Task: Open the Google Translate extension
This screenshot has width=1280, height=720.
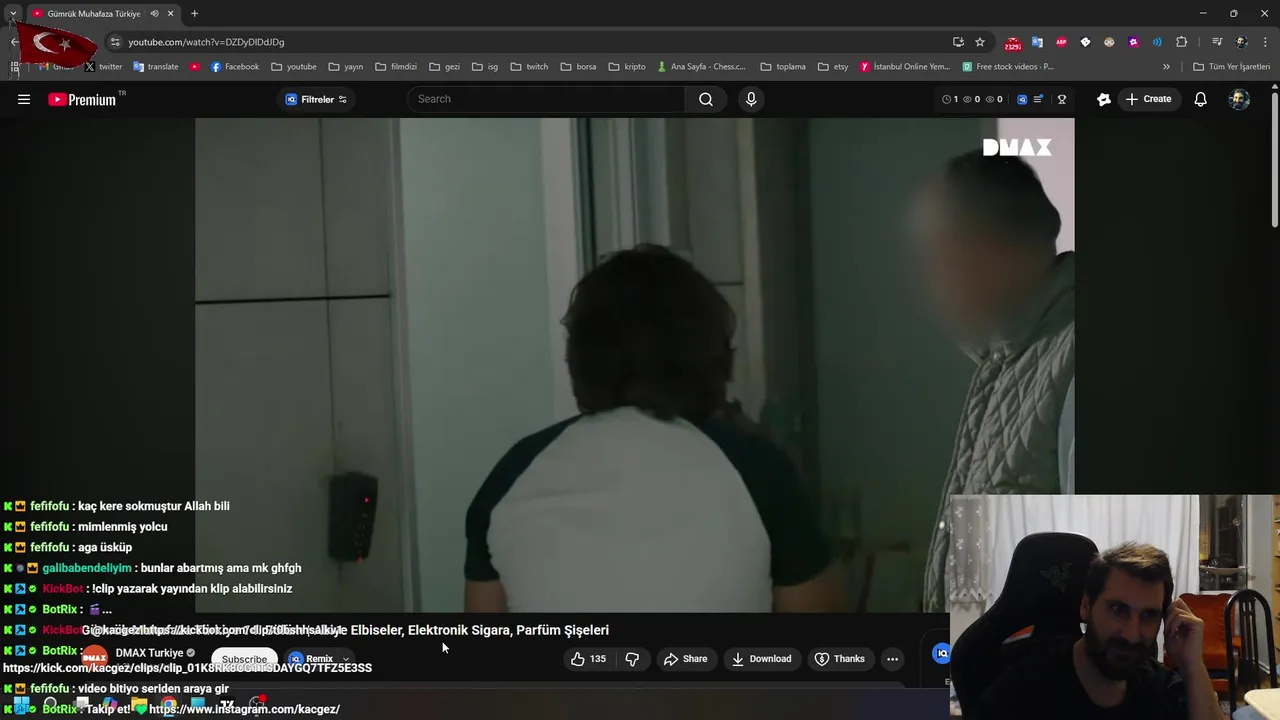Action: click(1037, 42)
